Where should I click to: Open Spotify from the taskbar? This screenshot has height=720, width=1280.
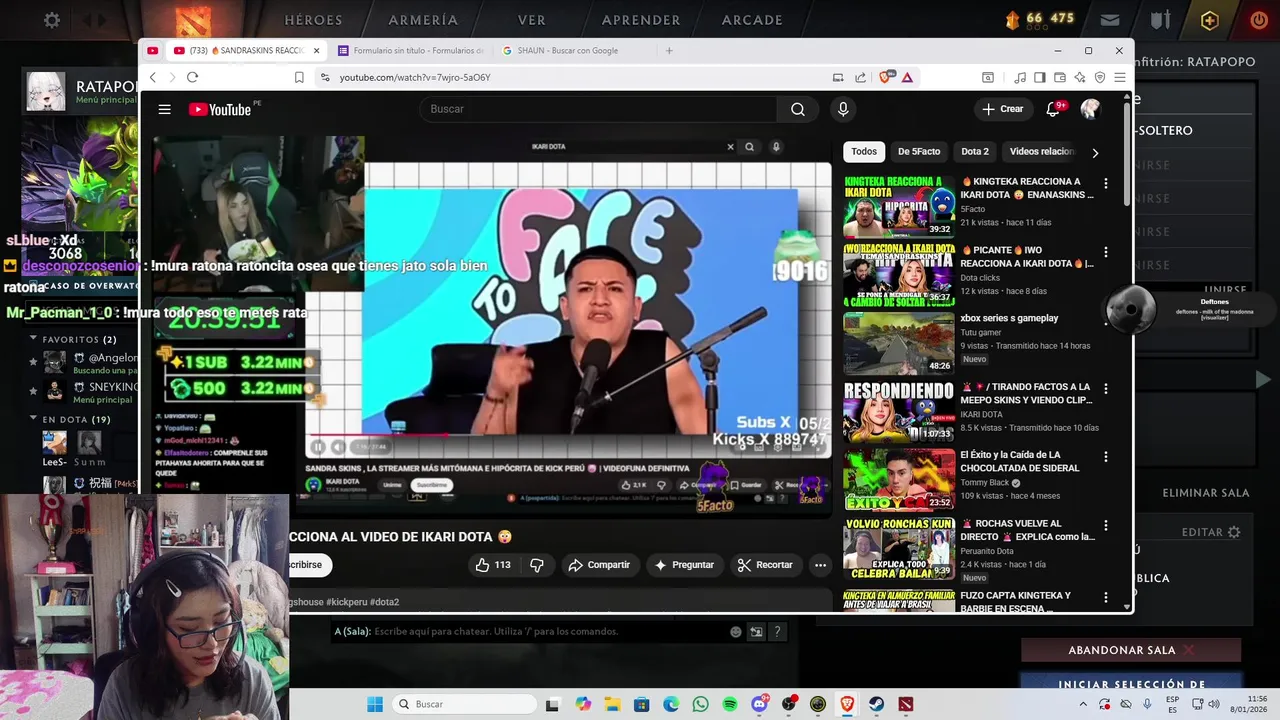(x=729, y=704)
